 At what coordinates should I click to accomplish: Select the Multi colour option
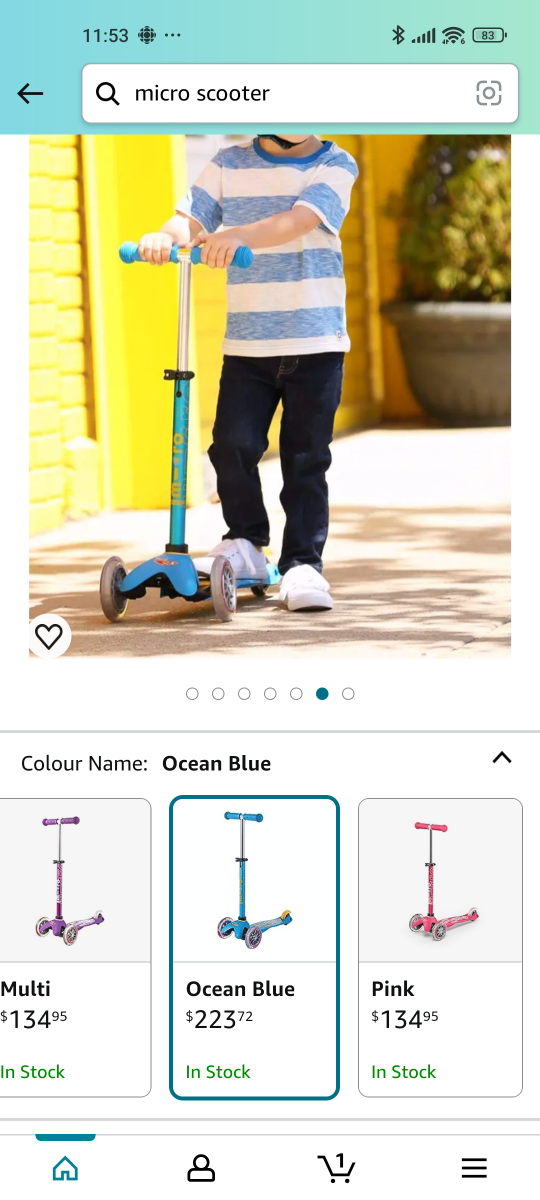click(x=75, y=948)
